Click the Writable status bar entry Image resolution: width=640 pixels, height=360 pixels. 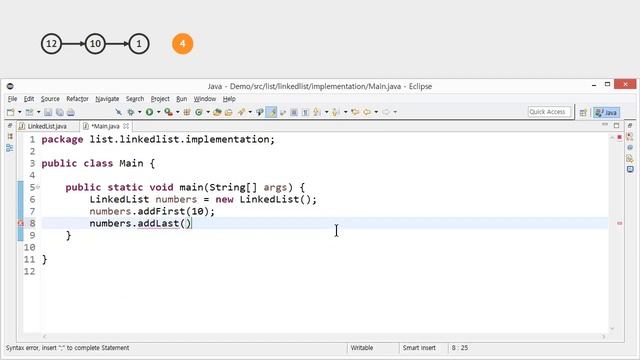(362, 348)
